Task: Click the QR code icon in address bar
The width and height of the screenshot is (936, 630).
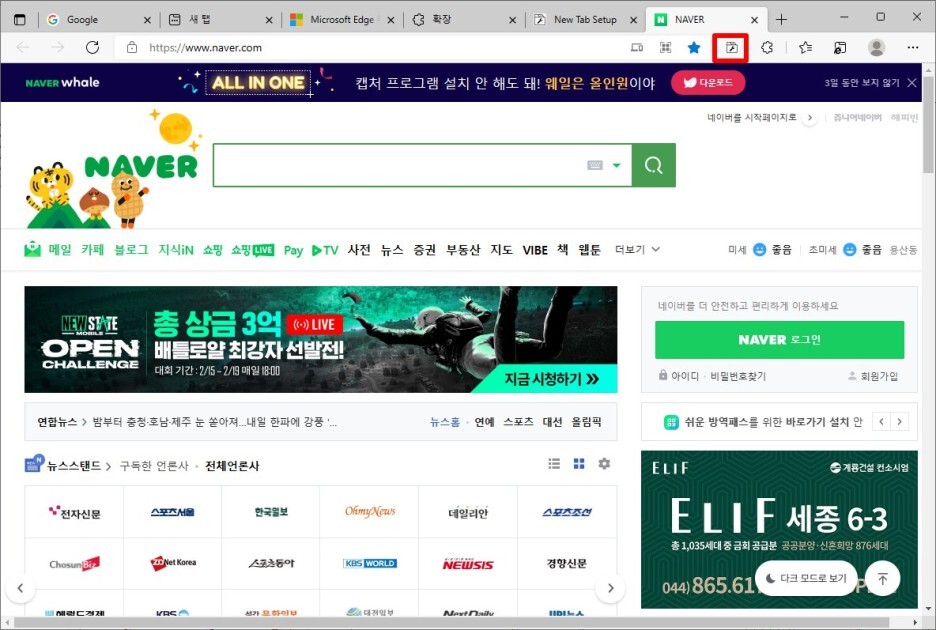Action: click(x=665, y=47)
